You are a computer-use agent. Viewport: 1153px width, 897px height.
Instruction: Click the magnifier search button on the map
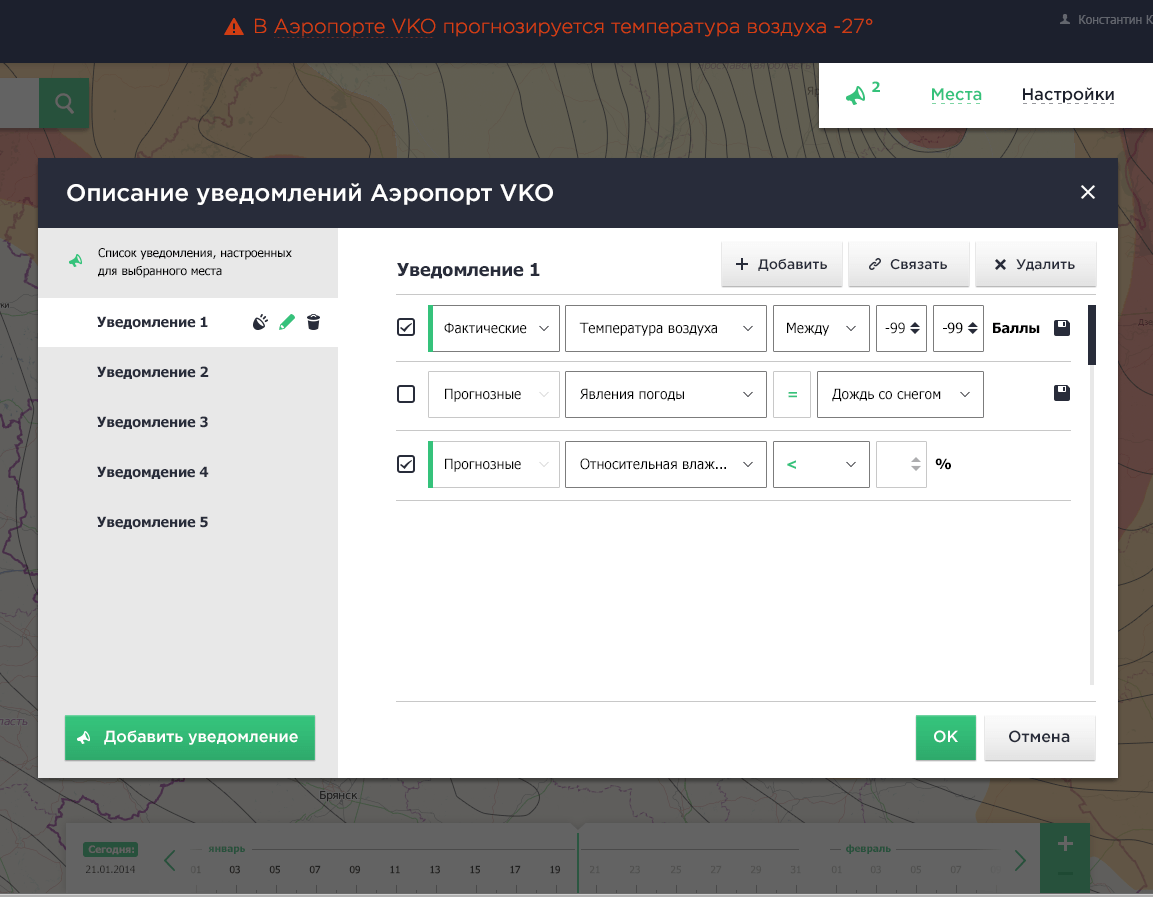(x=65, y=103)
